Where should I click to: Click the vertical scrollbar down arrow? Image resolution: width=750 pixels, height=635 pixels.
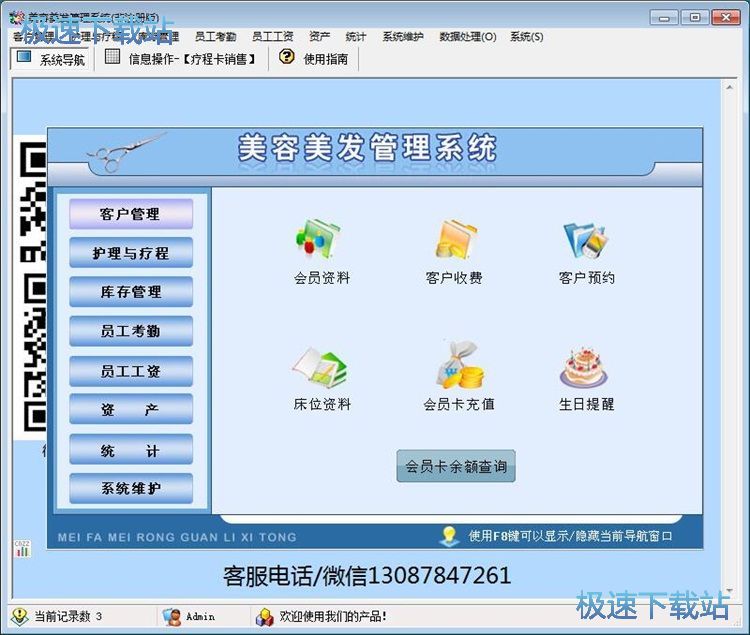click(729, 591)
